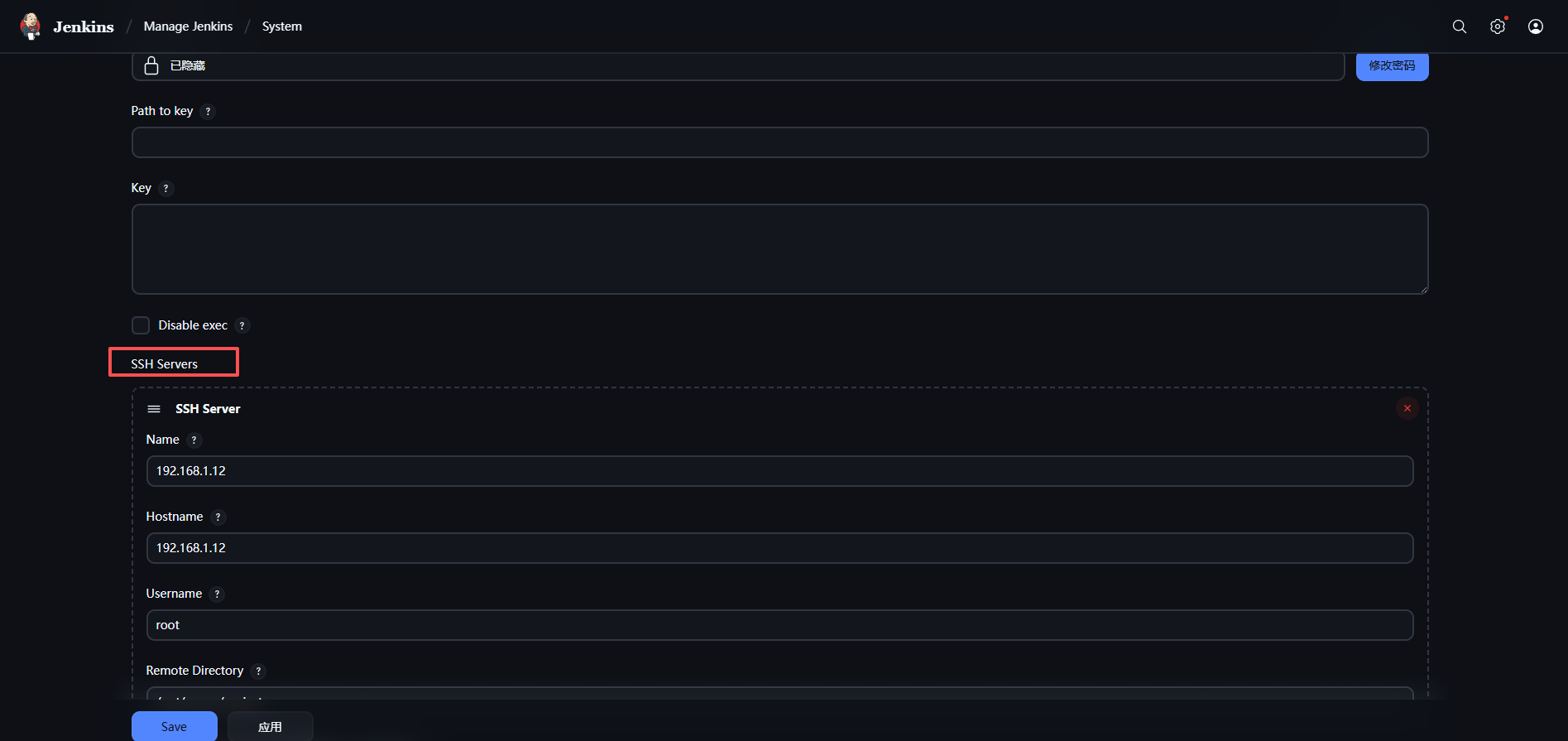Image resolution: width=1568 pixels, height=741 pixels.
Task: Enable the Disable exec checkbox
Action: coord(141,325)
